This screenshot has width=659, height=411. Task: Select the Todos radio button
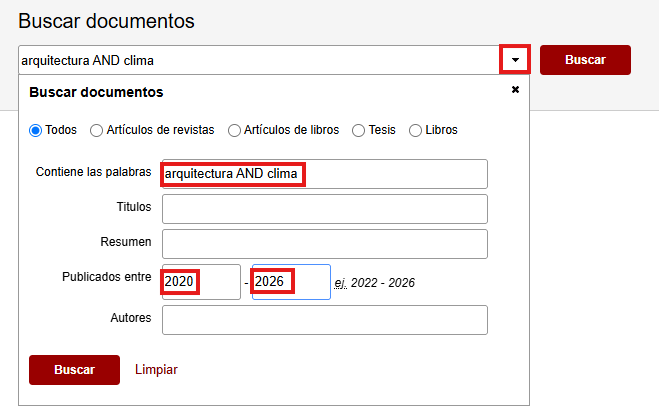point(36,130)
